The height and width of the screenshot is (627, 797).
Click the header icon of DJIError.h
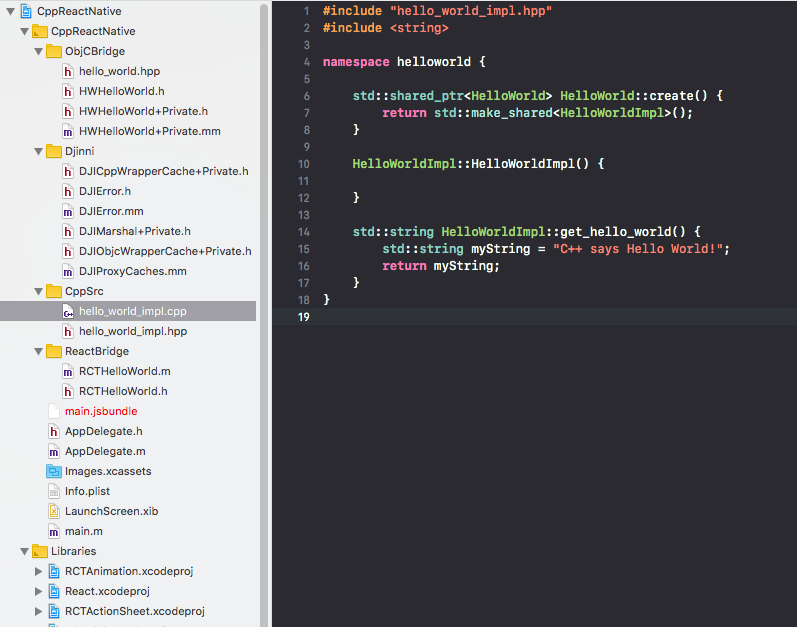click(68, 192)
